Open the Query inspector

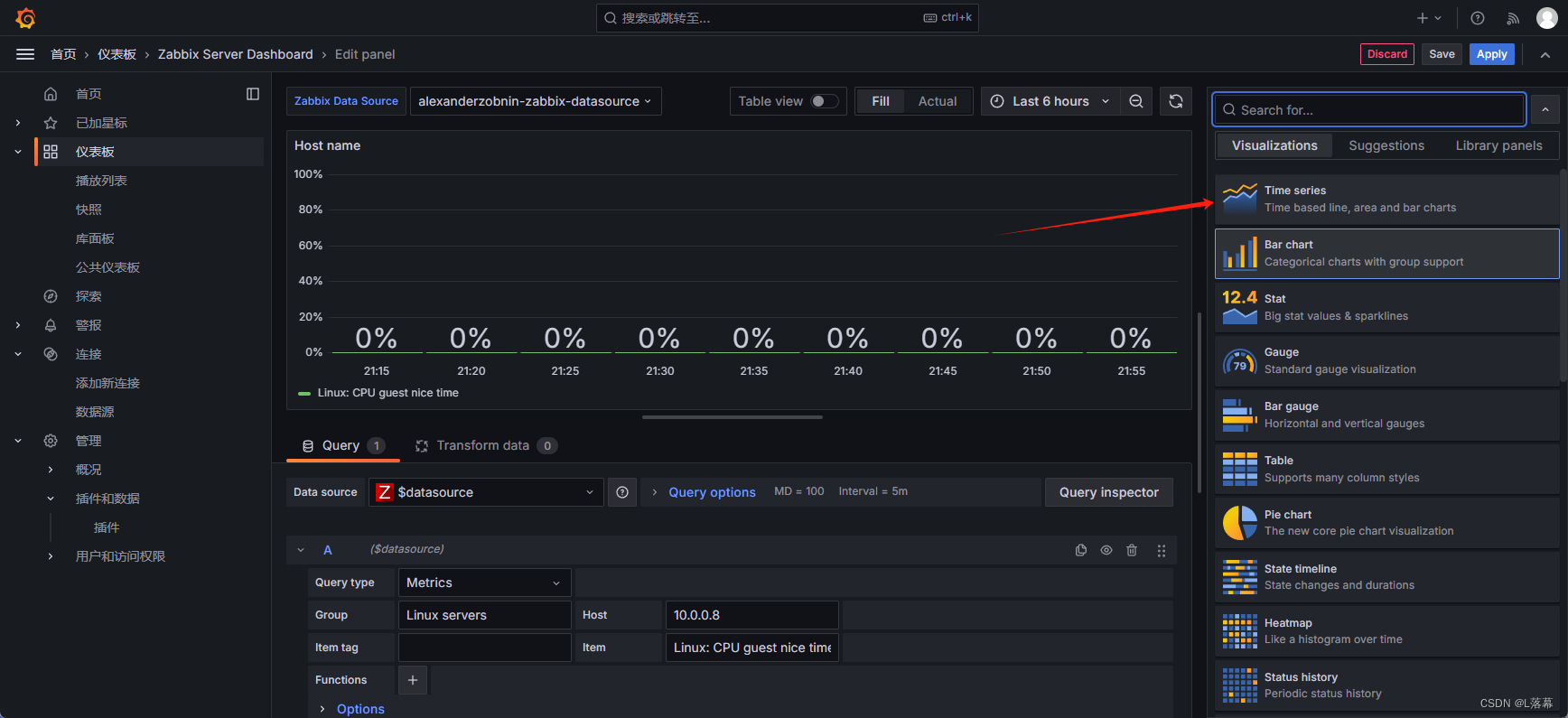coord(1108,492)
